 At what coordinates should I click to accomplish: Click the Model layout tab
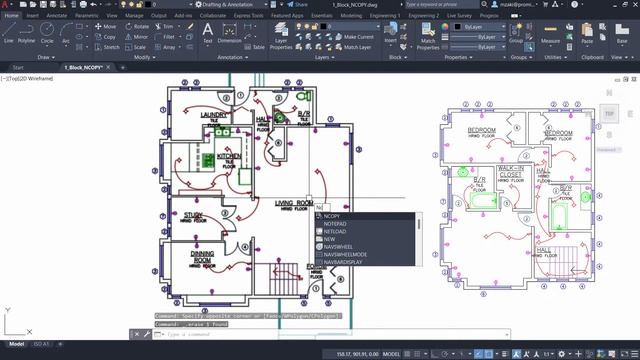(16, 344)
